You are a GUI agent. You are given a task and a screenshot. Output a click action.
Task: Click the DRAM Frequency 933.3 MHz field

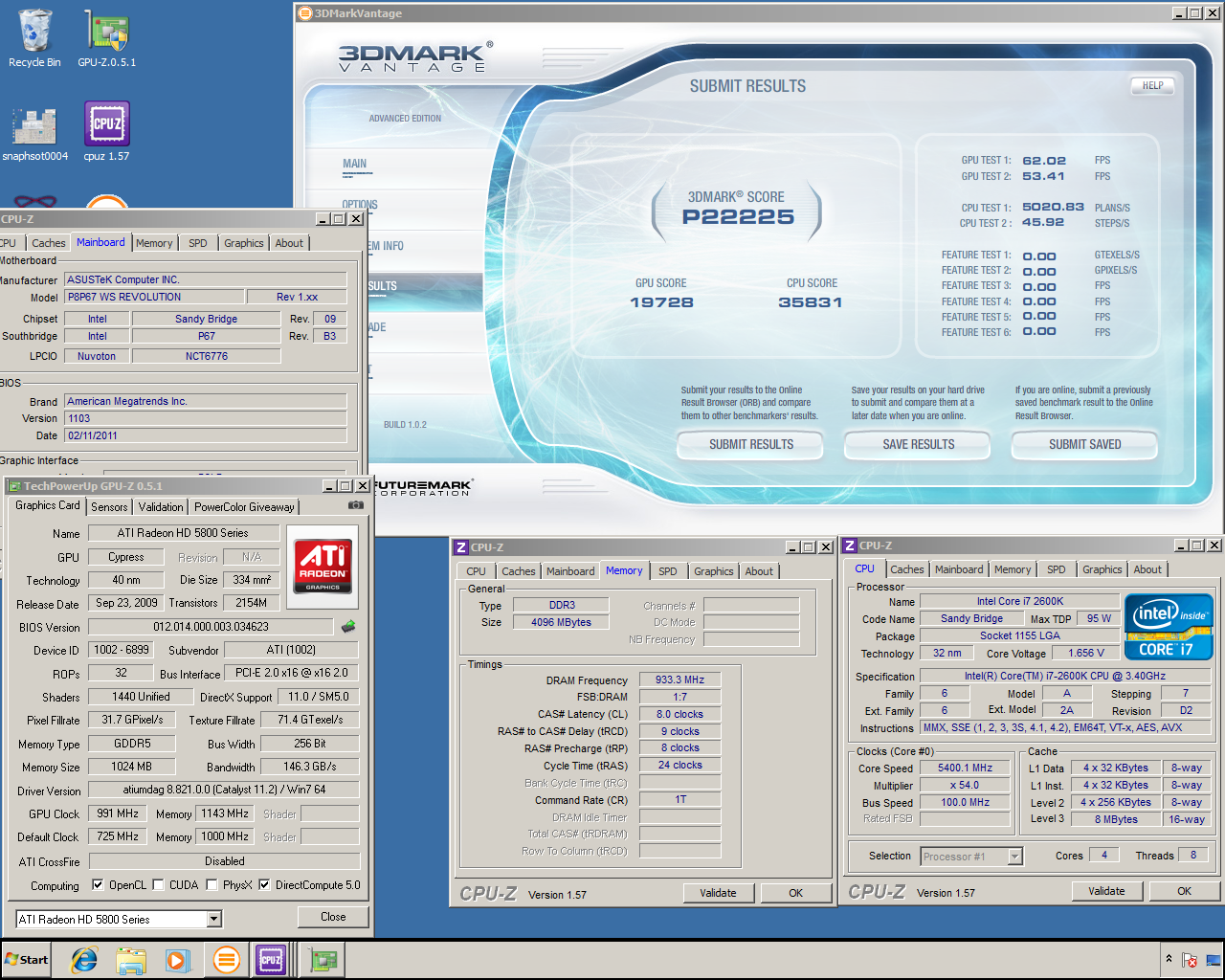coord(679,679)
